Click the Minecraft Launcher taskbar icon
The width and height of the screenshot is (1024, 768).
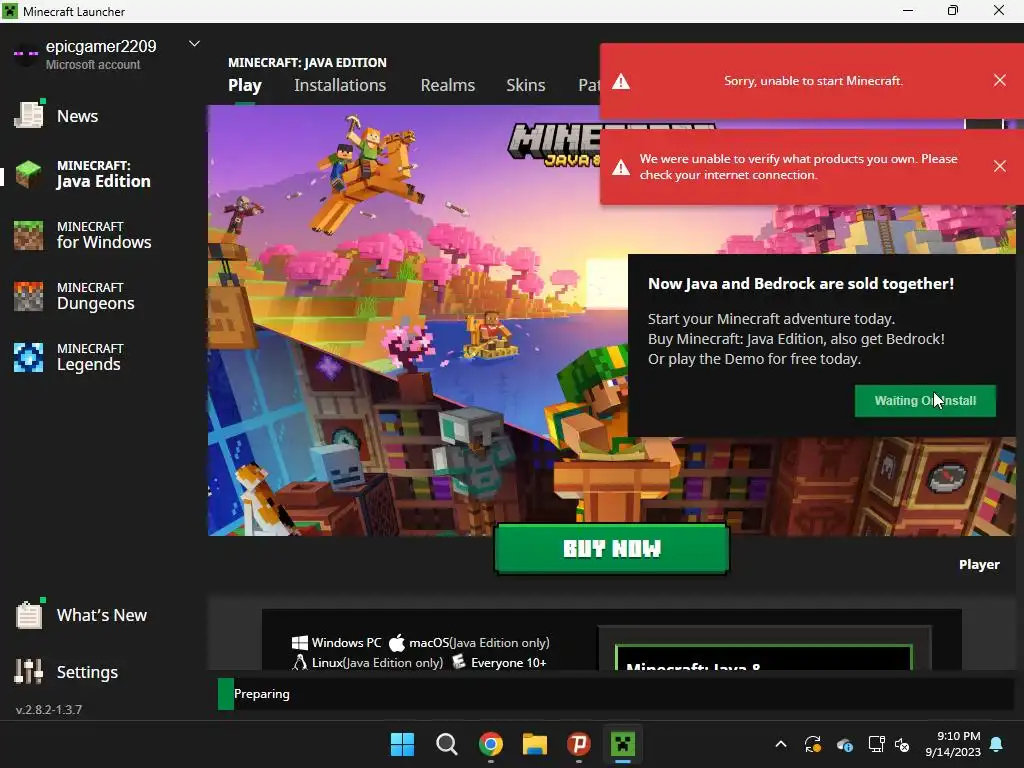click(623, 744)
